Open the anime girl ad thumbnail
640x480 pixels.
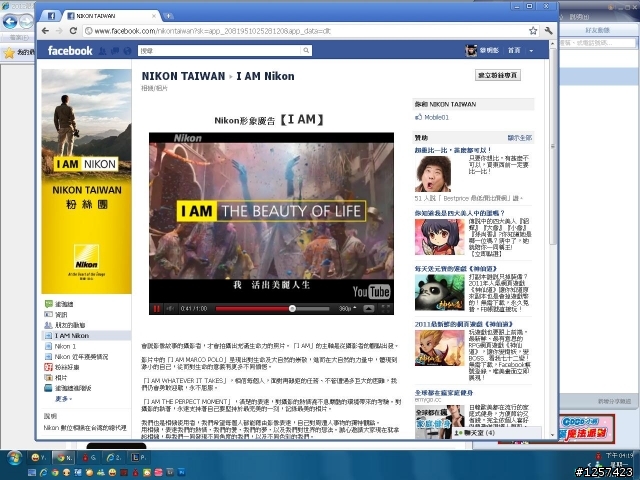tap(440, 237)
